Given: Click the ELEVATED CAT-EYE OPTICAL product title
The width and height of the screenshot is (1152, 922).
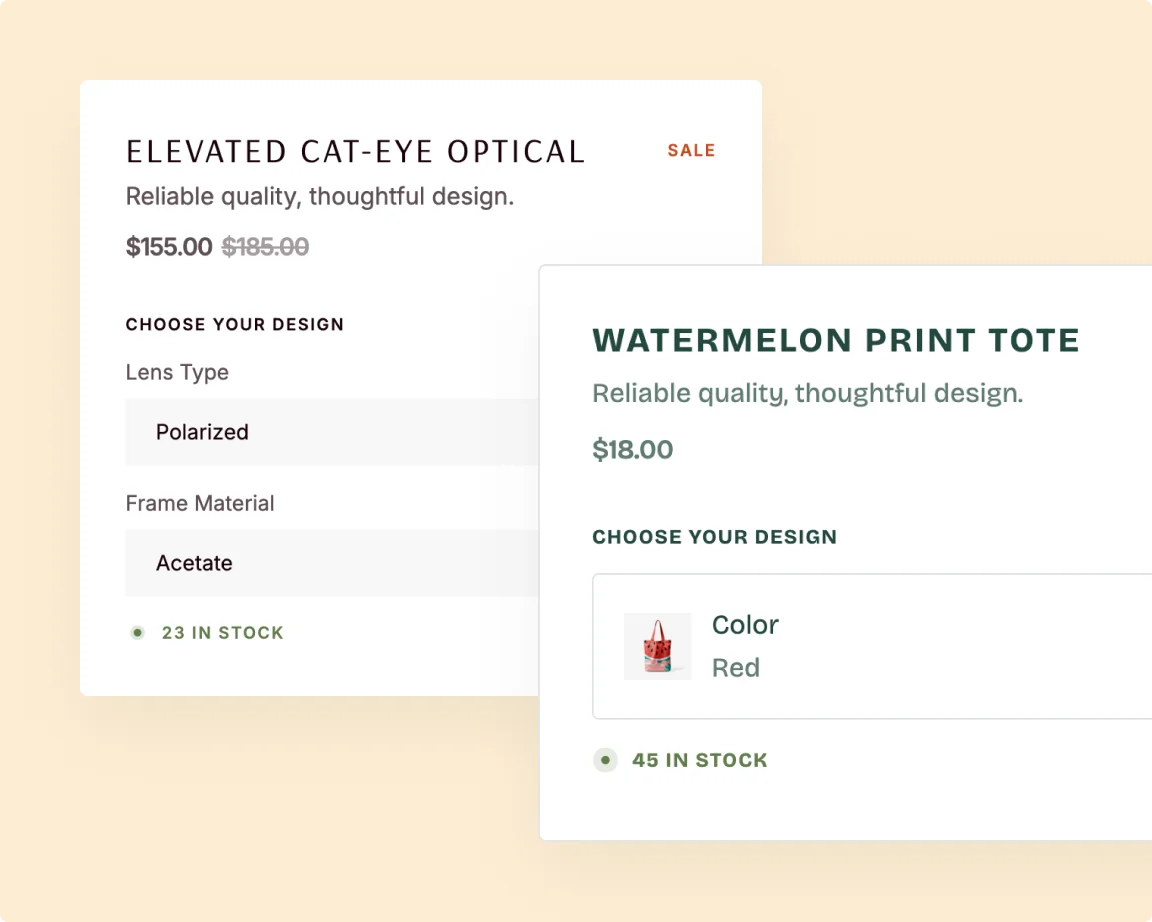Looking at the screenshot, I should point(354,151).
